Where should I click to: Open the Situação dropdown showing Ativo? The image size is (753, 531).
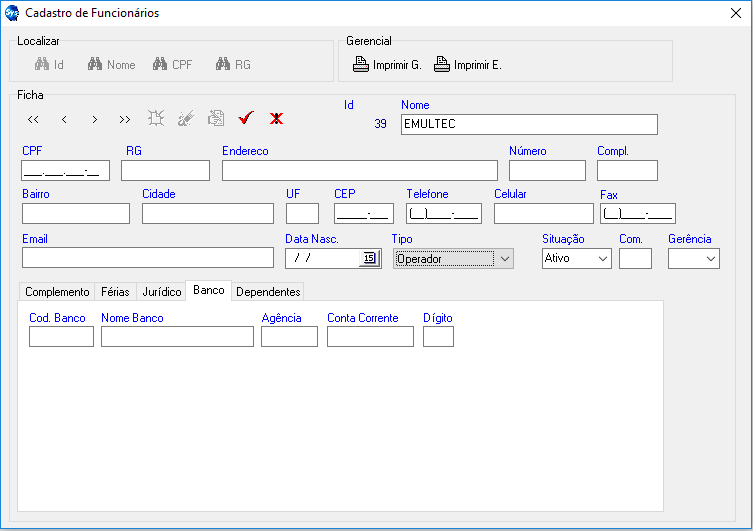pos(602,258)
